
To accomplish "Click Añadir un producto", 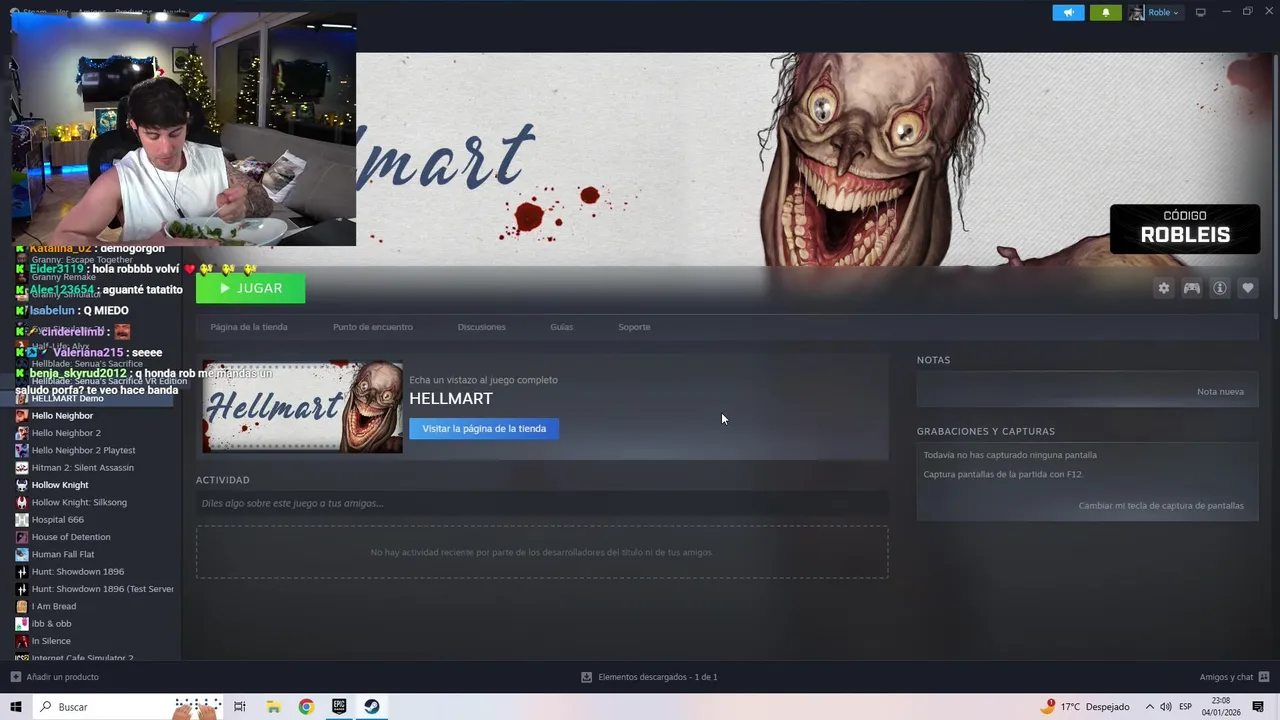I will (x=54, y=677).
